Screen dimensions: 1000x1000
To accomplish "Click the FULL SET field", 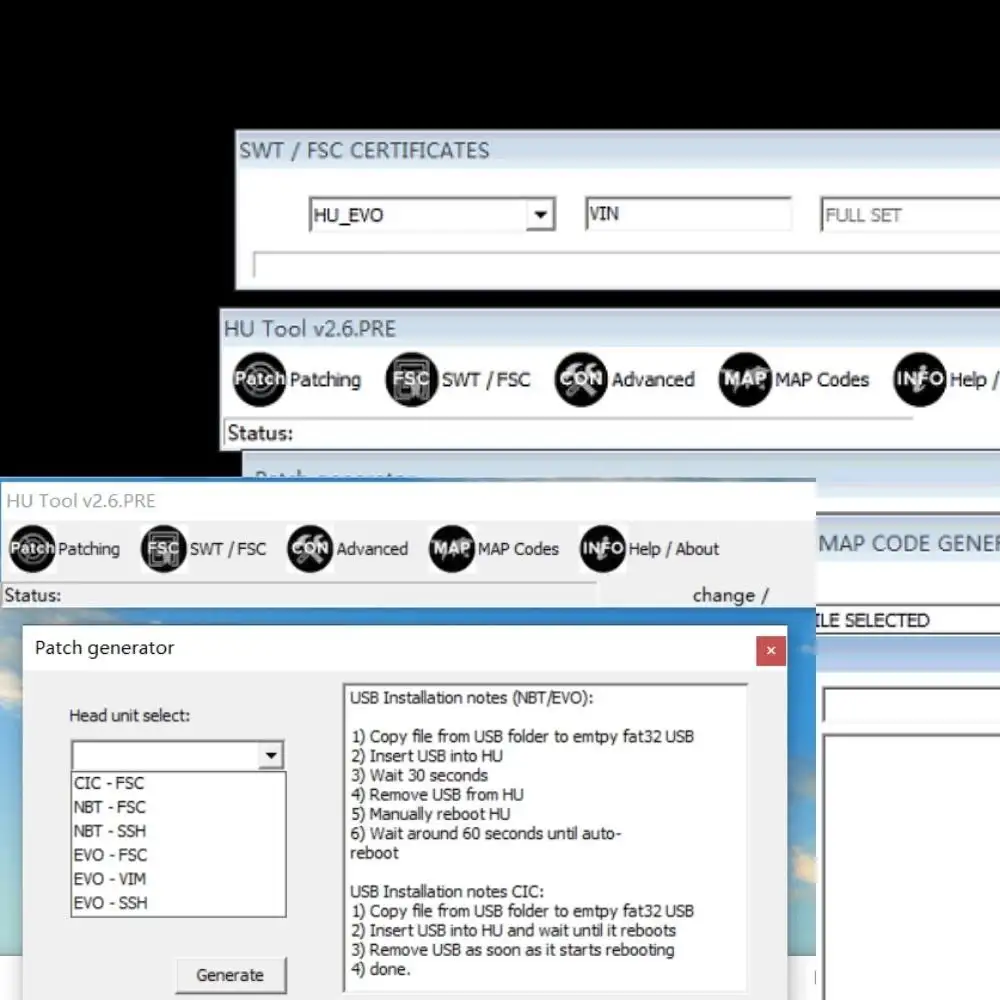I will [x=910, y=215].
